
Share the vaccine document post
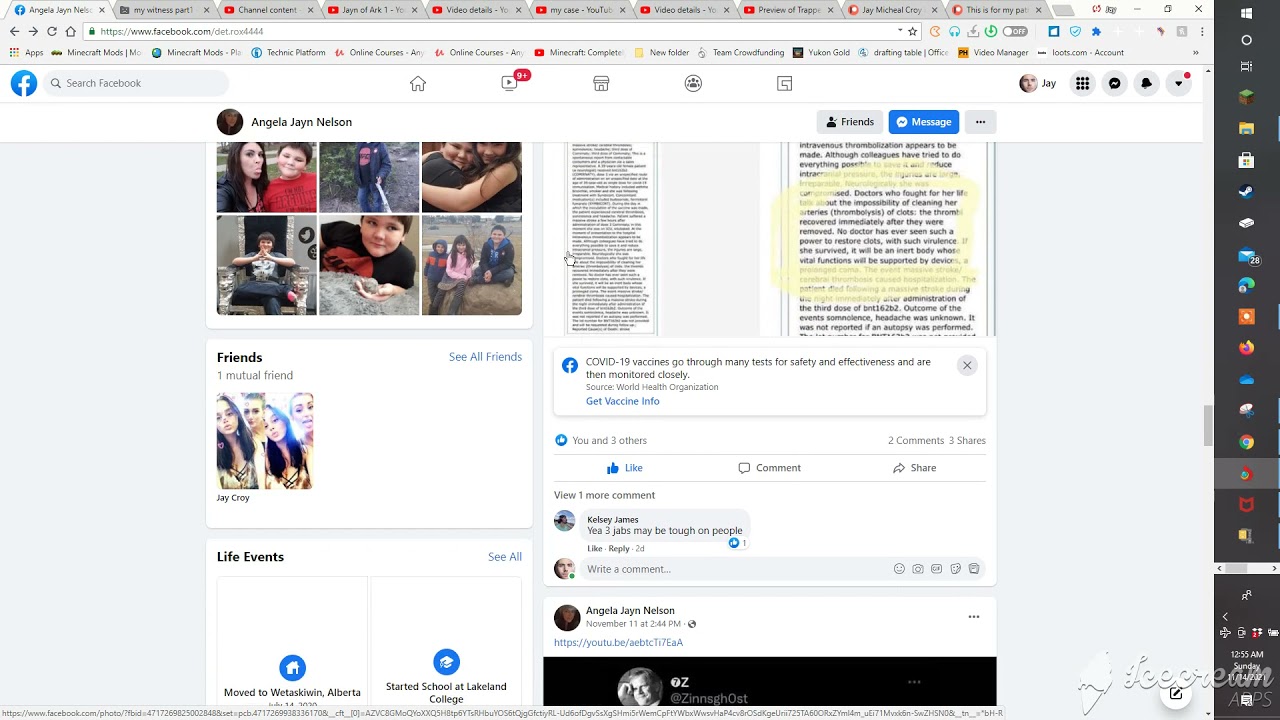[x=914, y=468]
